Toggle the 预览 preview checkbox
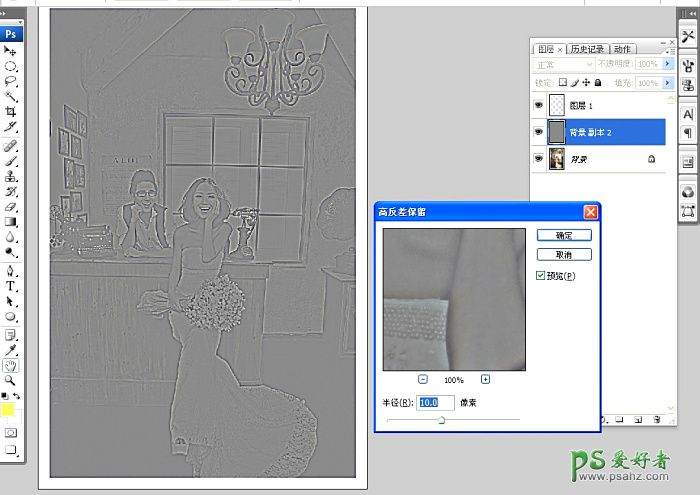700x495 pixels. [541, 275]
